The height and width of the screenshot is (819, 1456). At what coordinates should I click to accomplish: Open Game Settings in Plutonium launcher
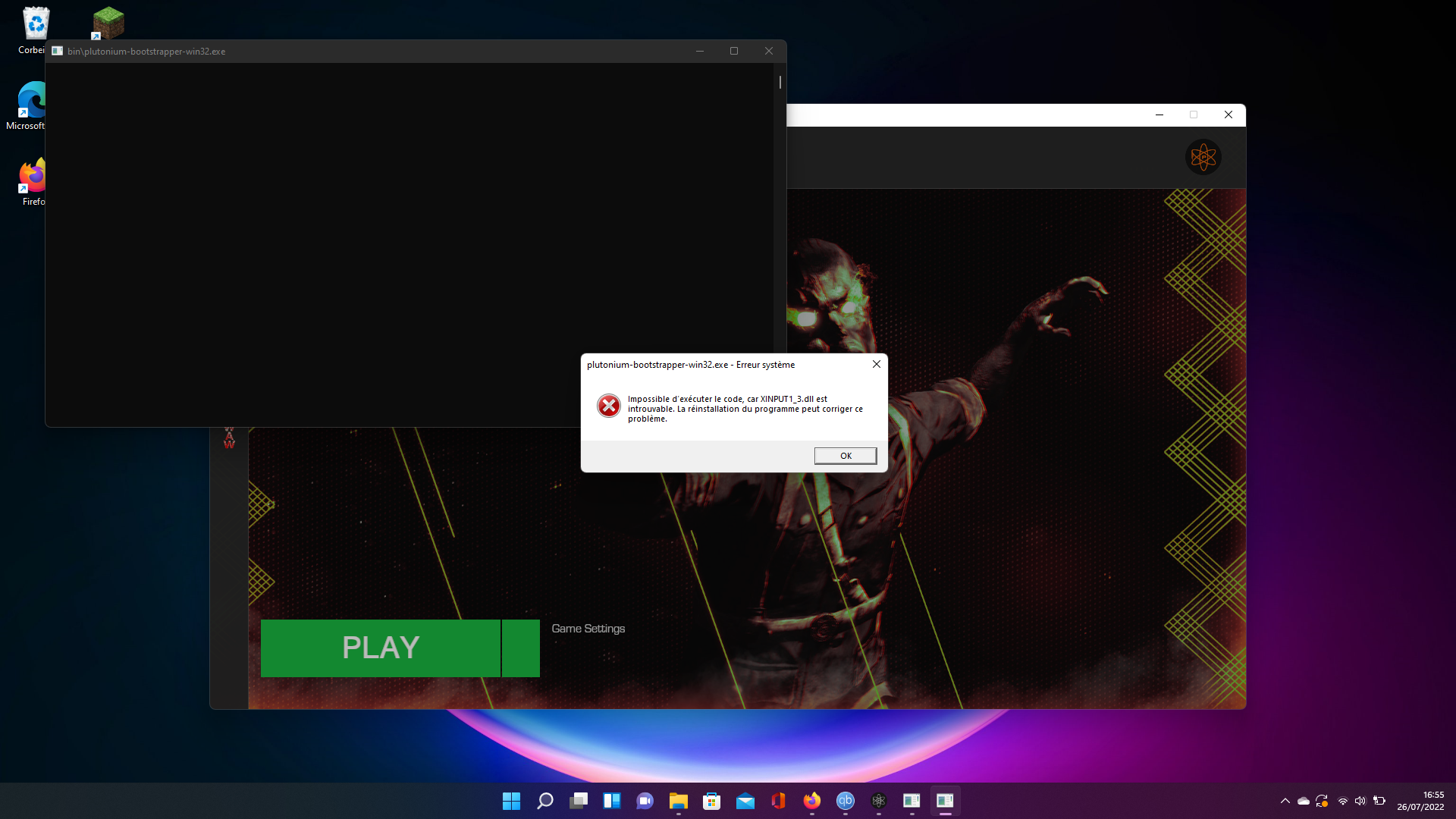click(x=588, y=629)
